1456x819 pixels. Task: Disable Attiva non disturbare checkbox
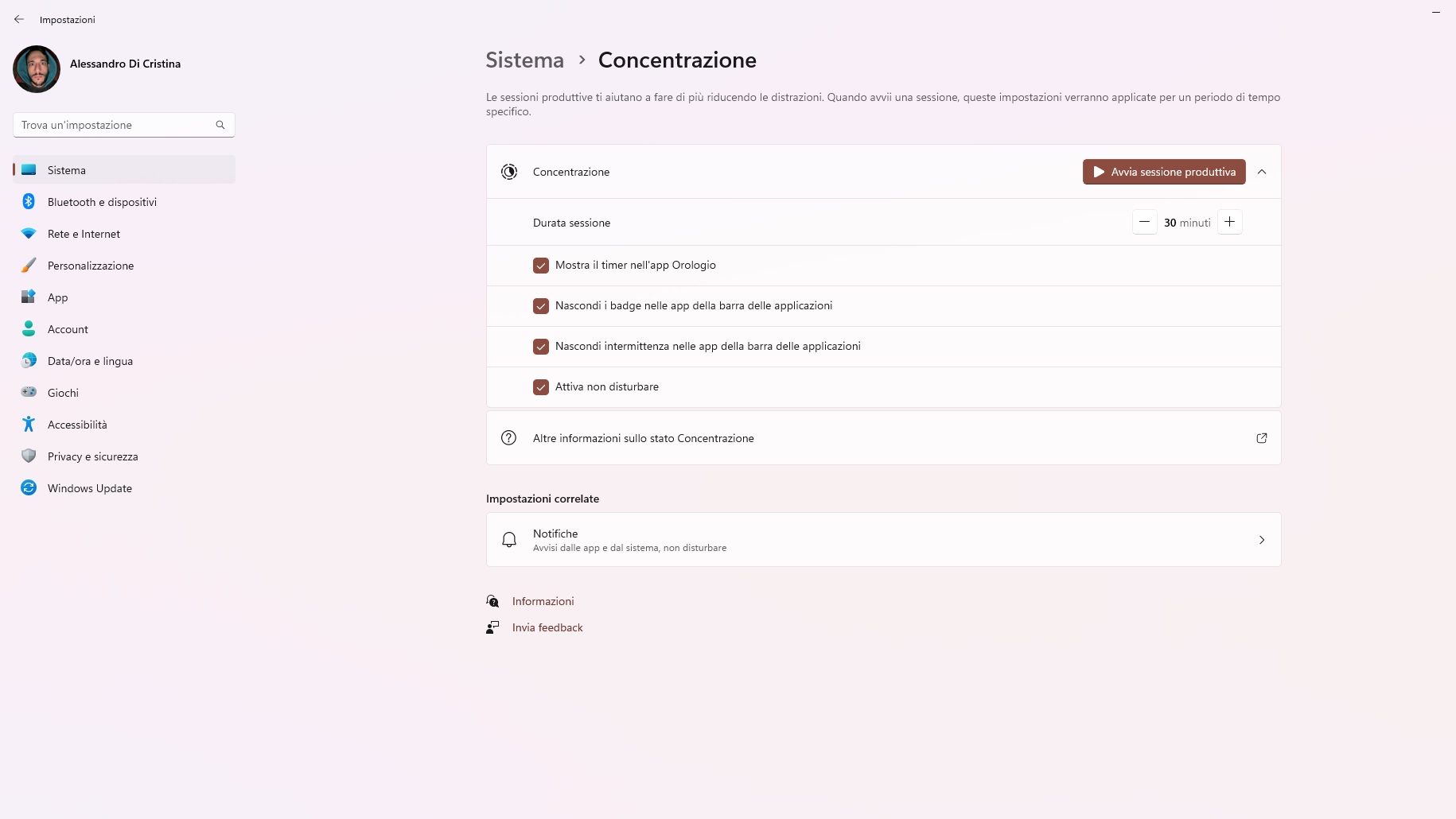541,387
